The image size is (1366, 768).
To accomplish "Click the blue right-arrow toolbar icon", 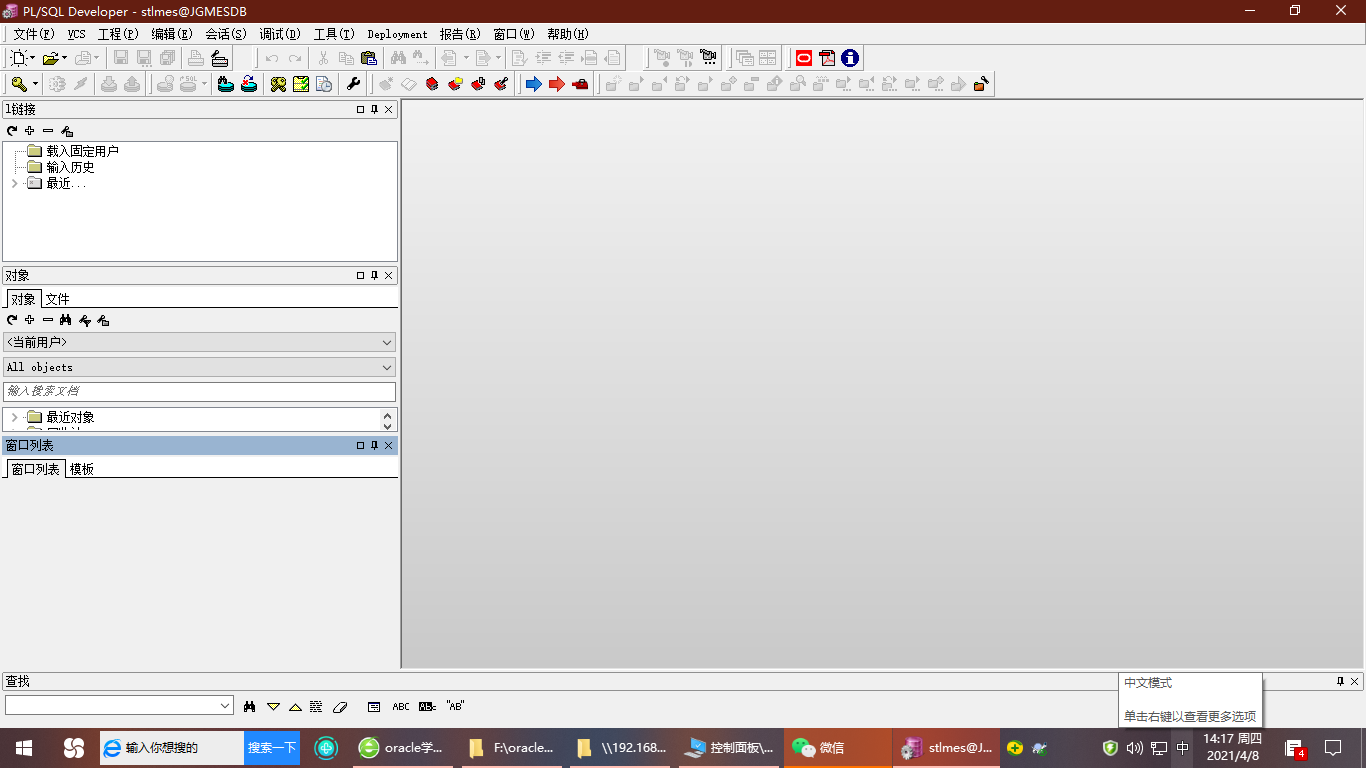I will pos(534,84).
